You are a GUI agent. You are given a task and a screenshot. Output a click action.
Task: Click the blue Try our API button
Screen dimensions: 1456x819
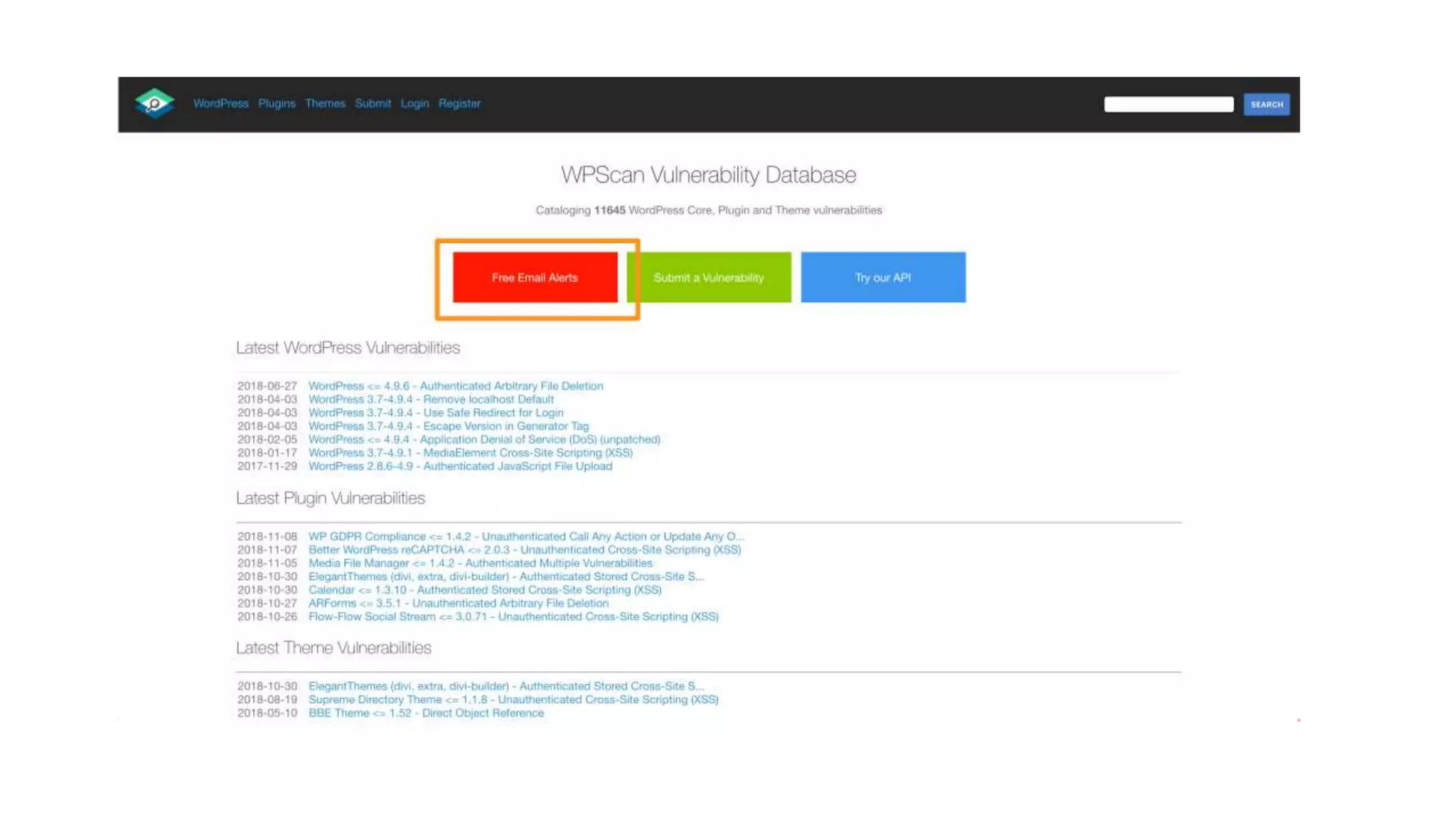tap(882, 277)
